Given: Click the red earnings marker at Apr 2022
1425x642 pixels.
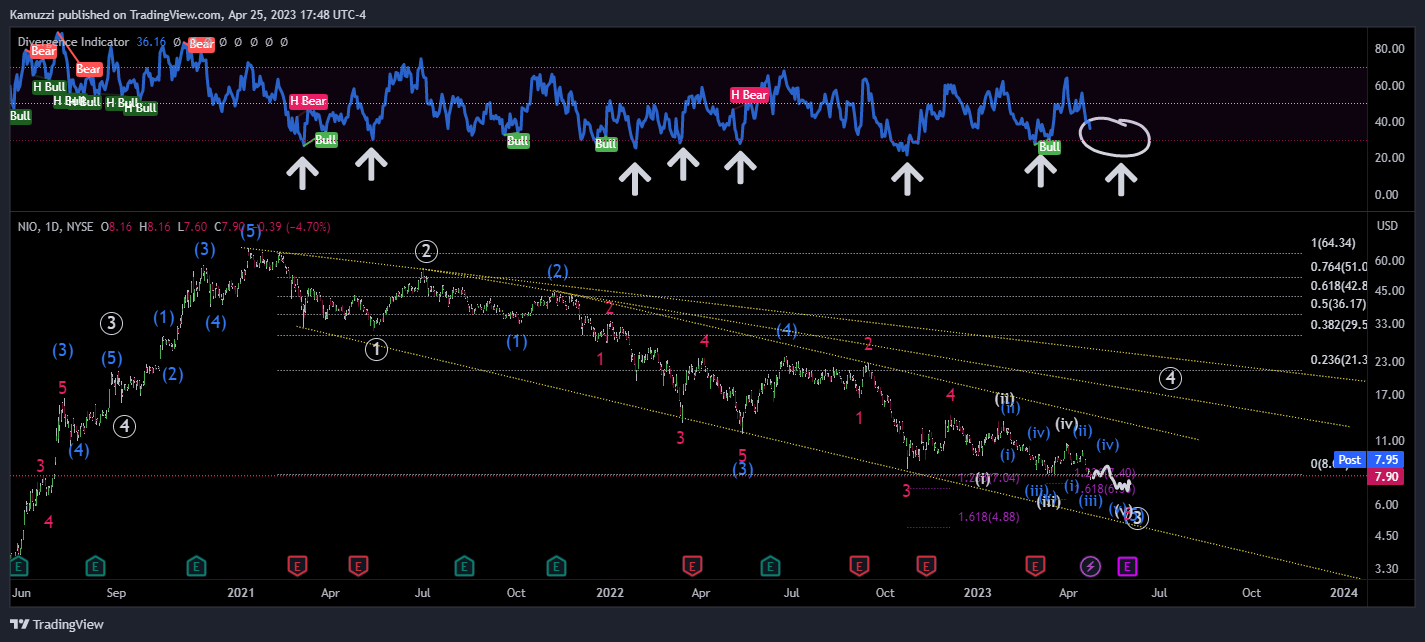Looking at the screenshot, I should (x=690, y=566).
